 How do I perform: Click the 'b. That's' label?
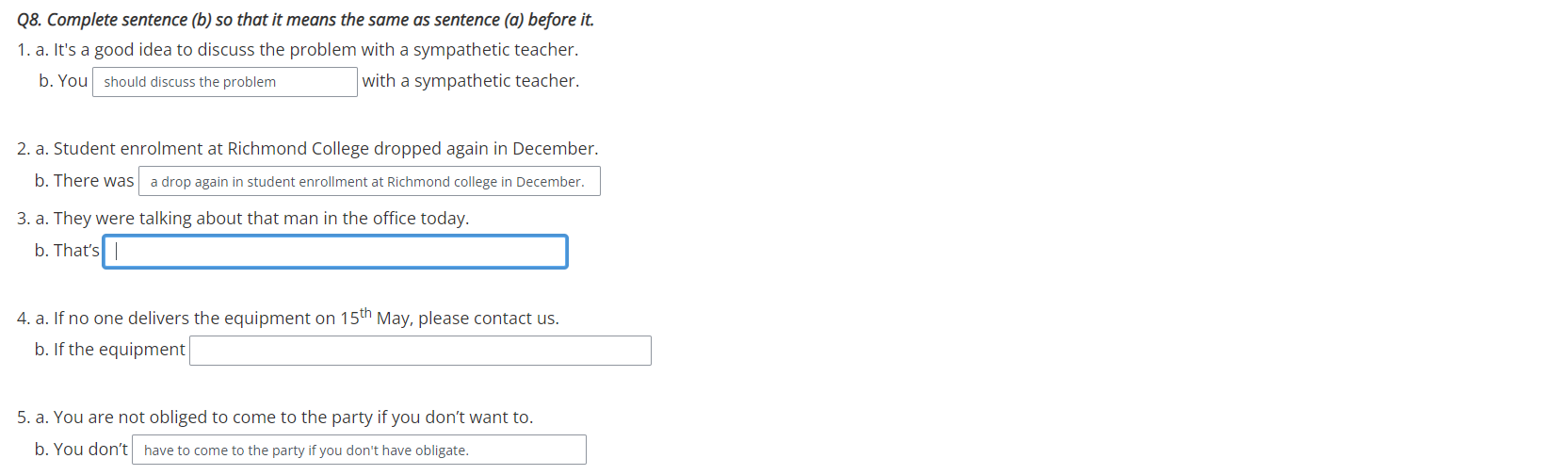67,251
